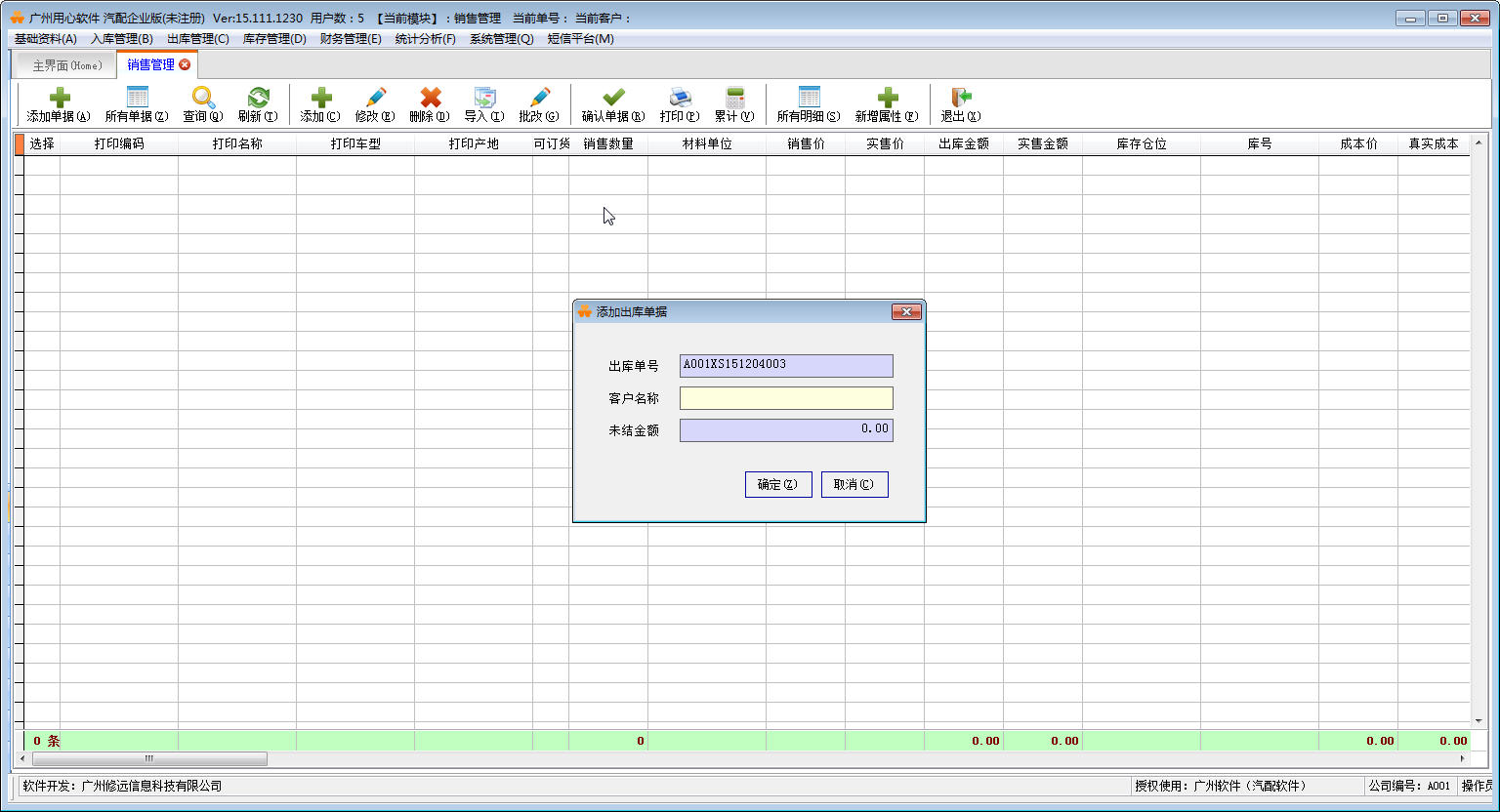Click the 导入 import icon
The image size is (1500, 812).
[x=485, y=98]
